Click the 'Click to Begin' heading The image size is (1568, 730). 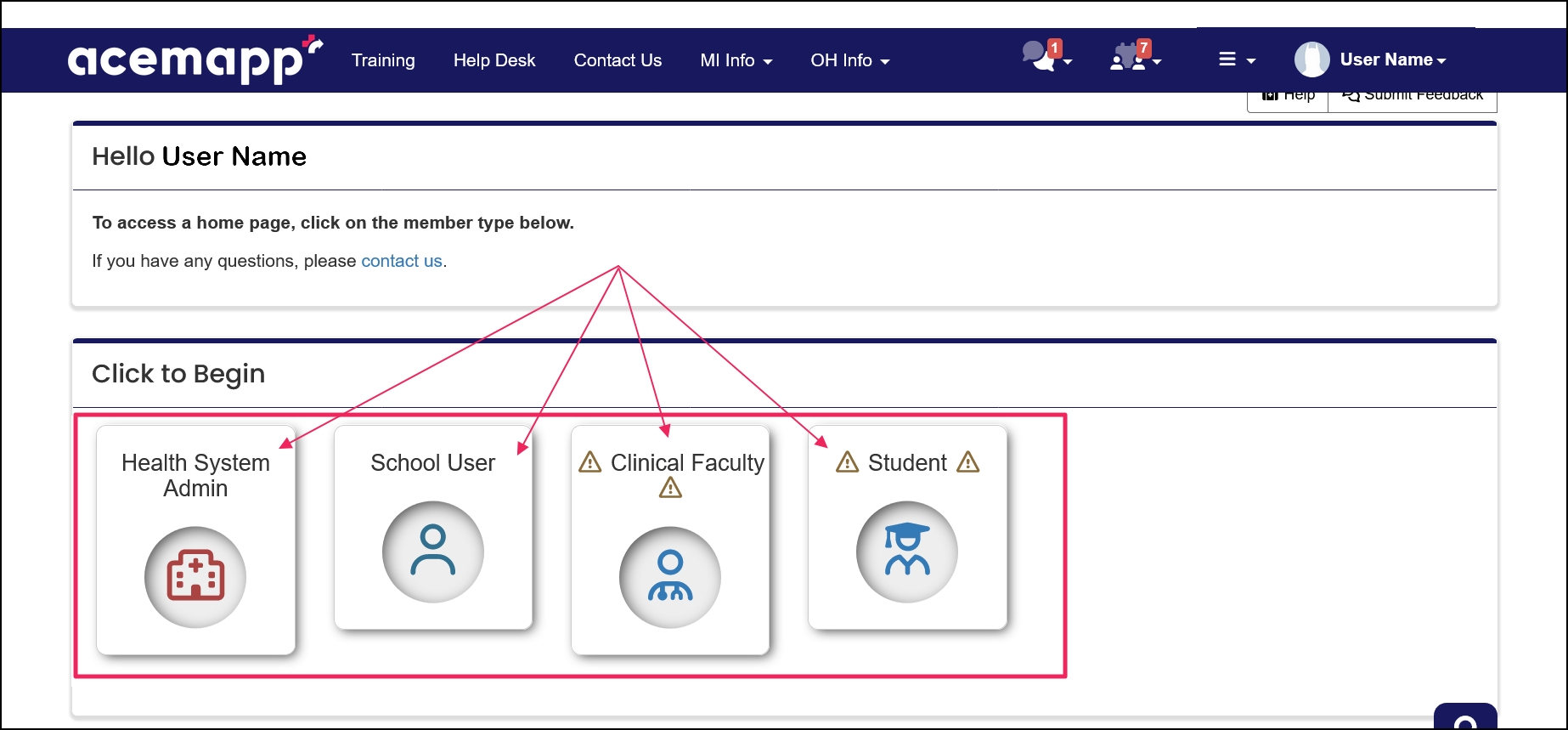click(x=178, y=374)
